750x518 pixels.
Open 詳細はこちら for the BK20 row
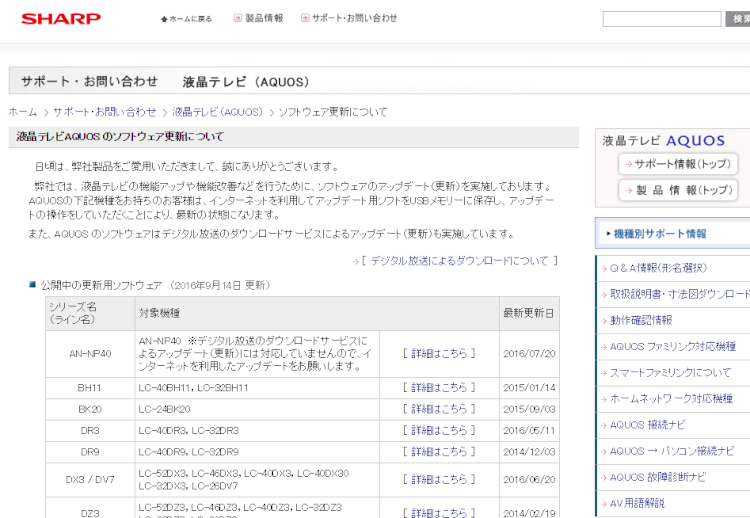[x=439, y=409]
